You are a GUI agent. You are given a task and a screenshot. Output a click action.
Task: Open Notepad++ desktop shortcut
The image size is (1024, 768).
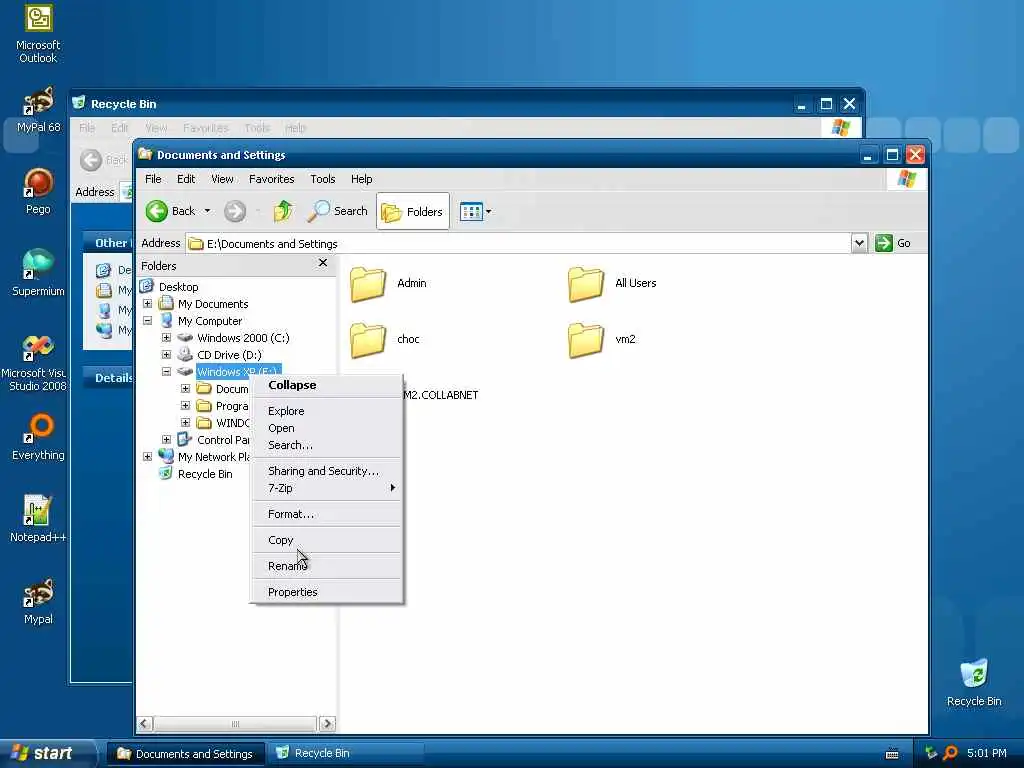point(38,519)
